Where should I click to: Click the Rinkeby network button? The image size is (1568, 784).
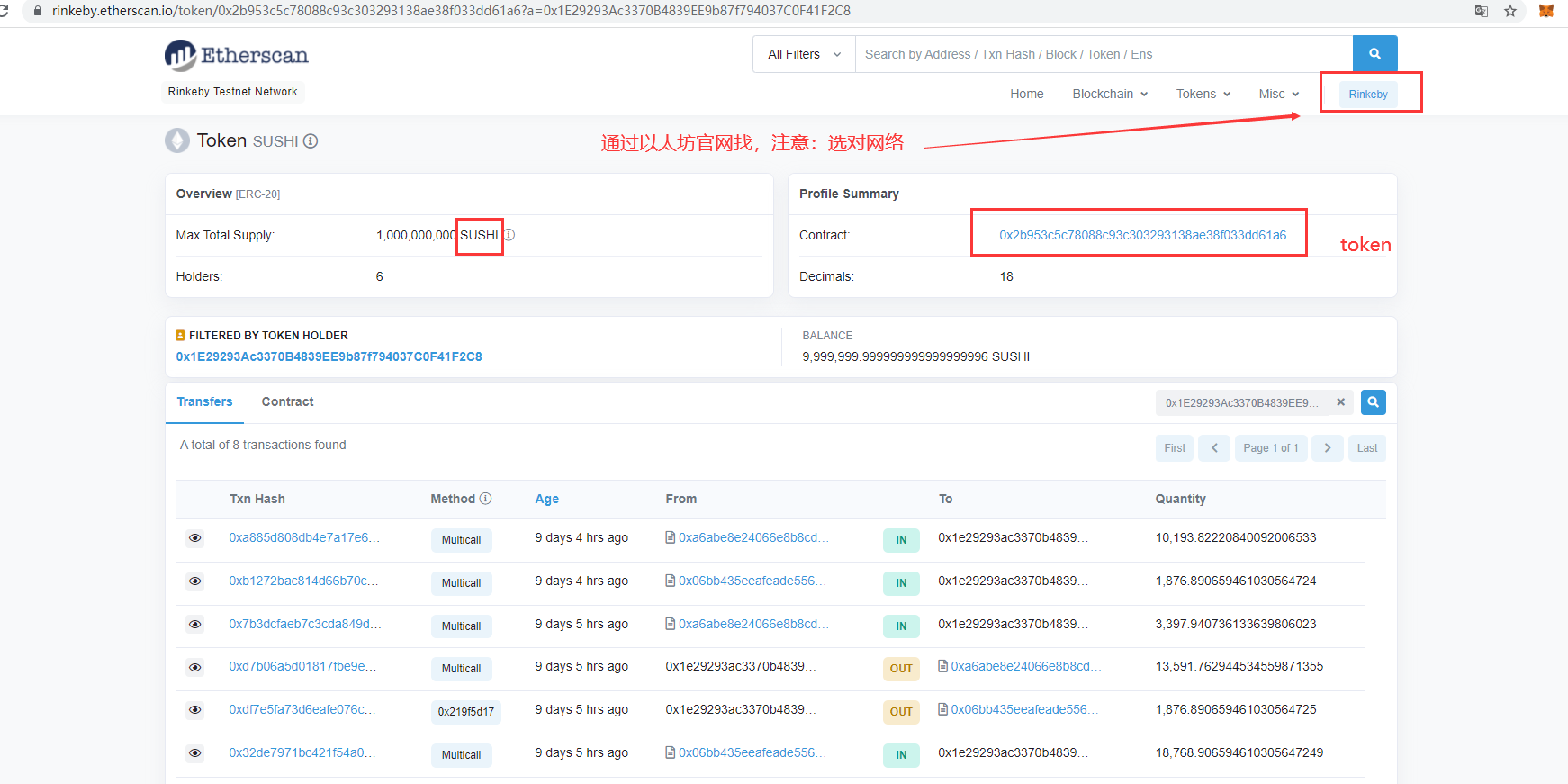coord(1368,95)
